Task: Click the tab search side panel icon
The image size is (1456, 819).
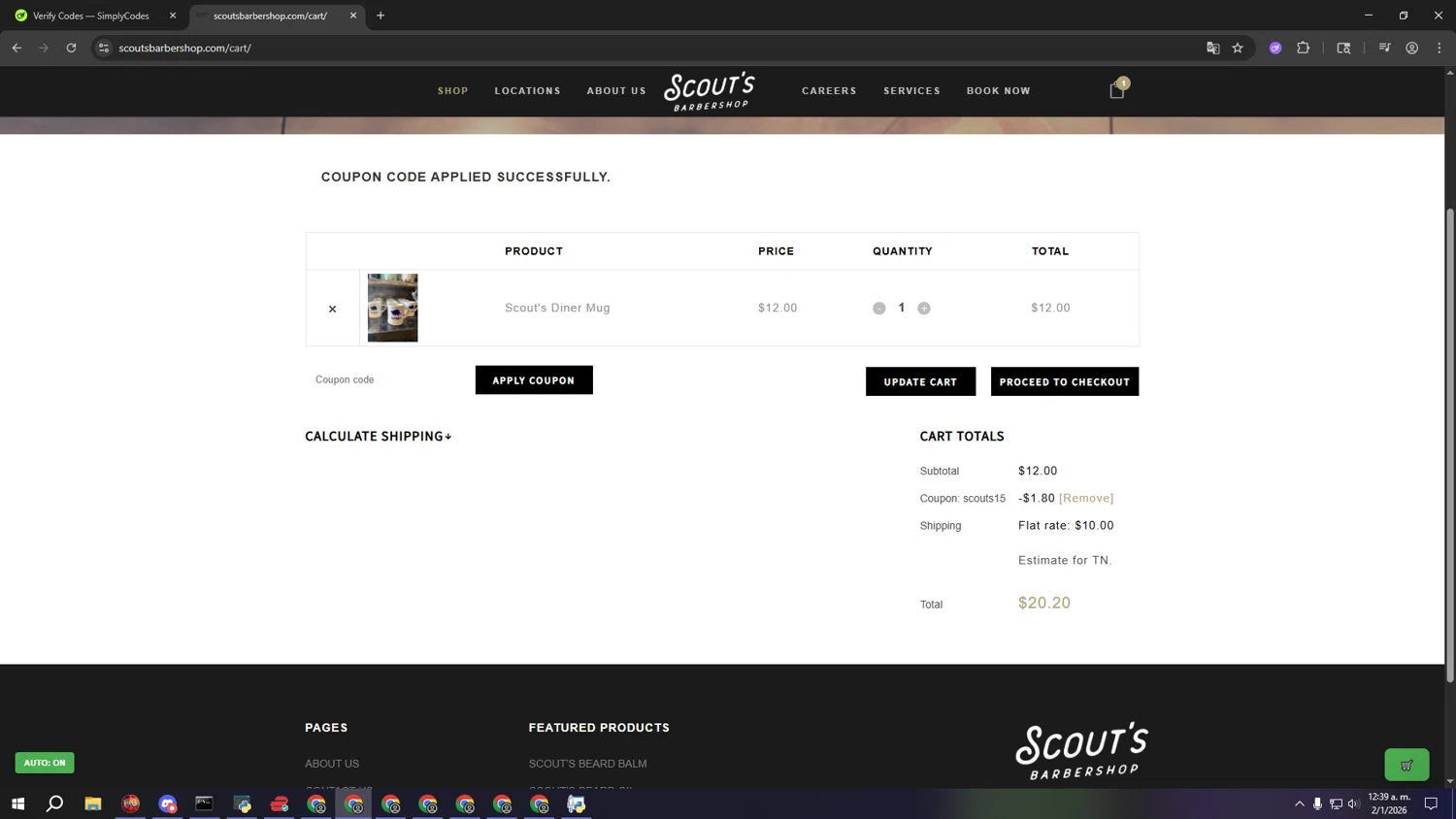Action: (1343, 48)
